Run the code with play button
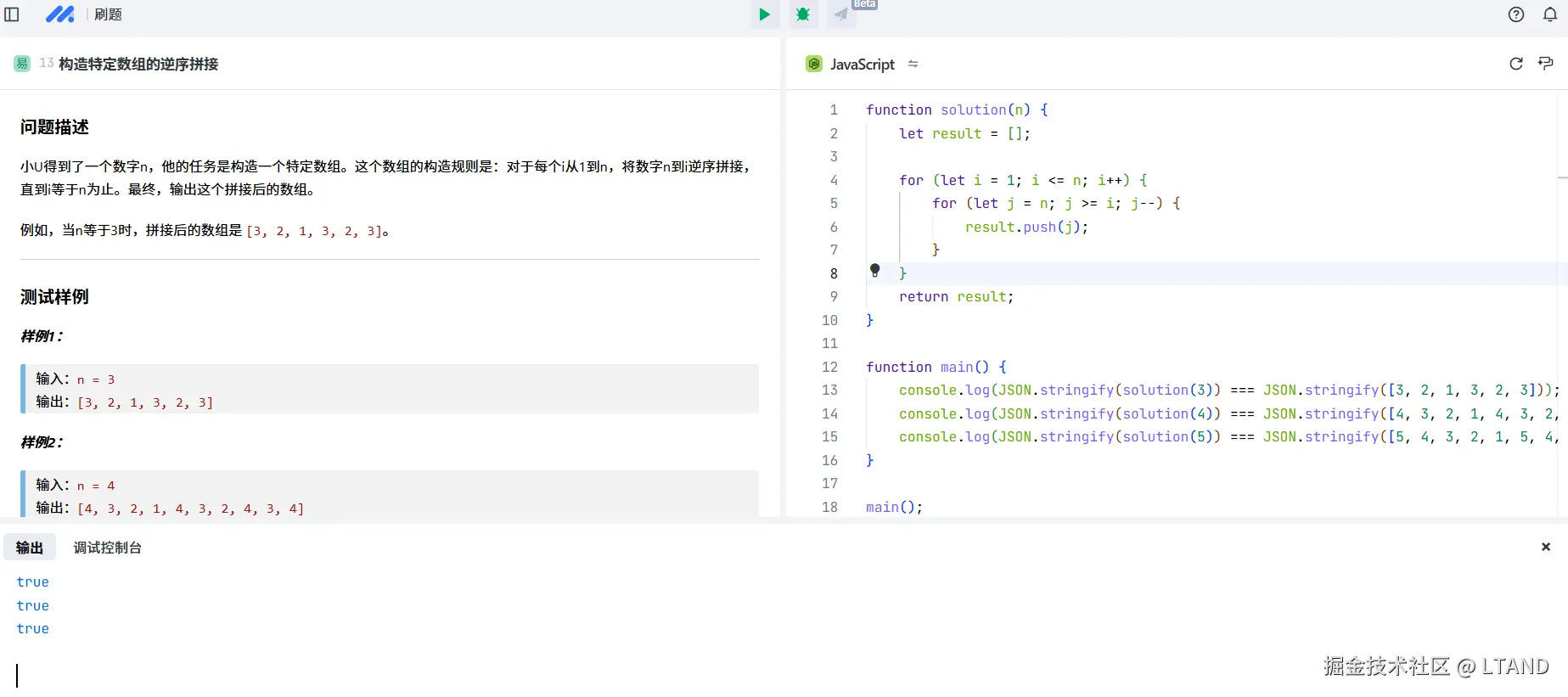The height and width of the screenshot is (697, 1568). pyautogui.click(x=764, y=14)
